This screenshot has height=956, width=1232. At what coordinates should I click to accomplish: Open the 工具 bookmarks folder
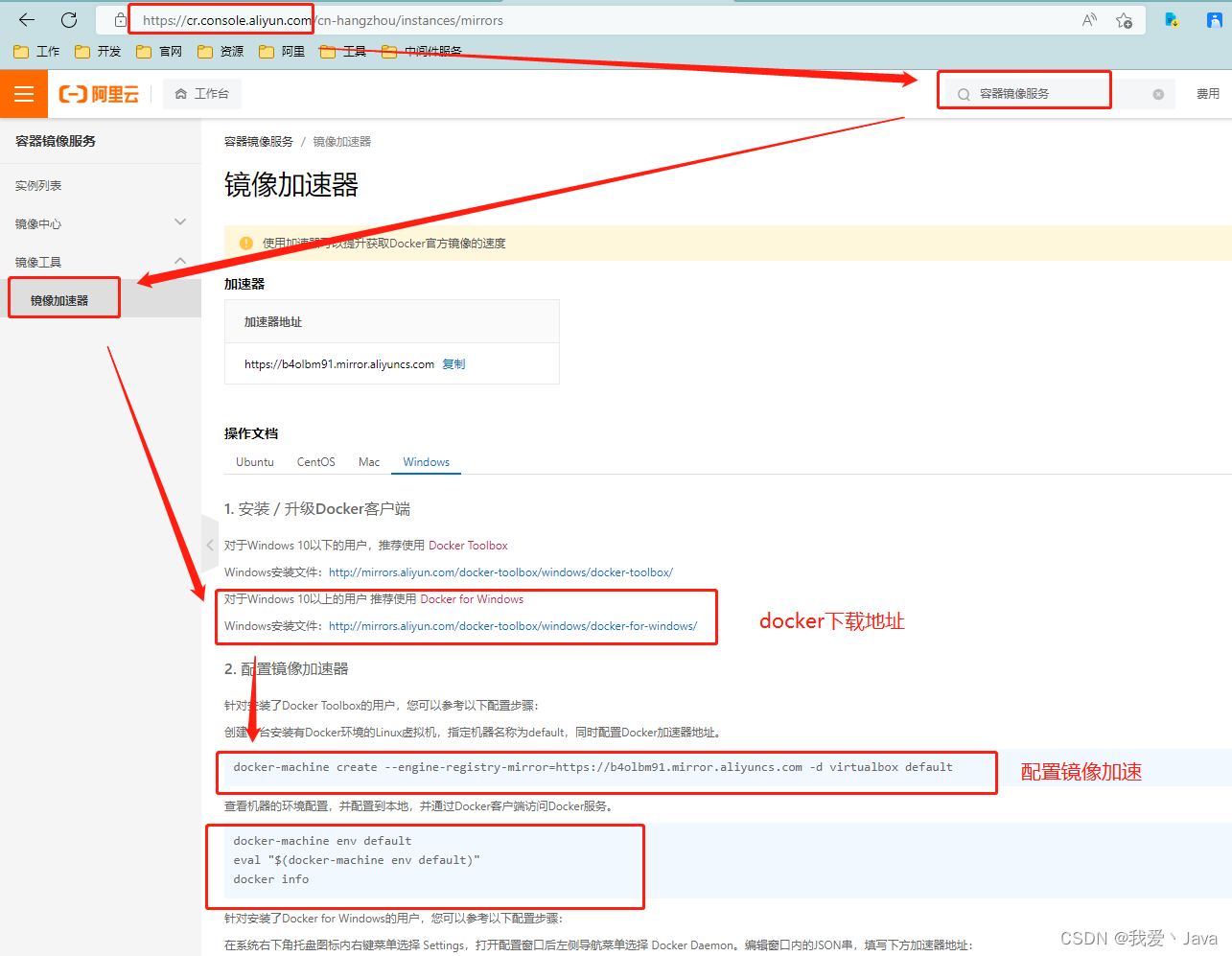point(343,52)
